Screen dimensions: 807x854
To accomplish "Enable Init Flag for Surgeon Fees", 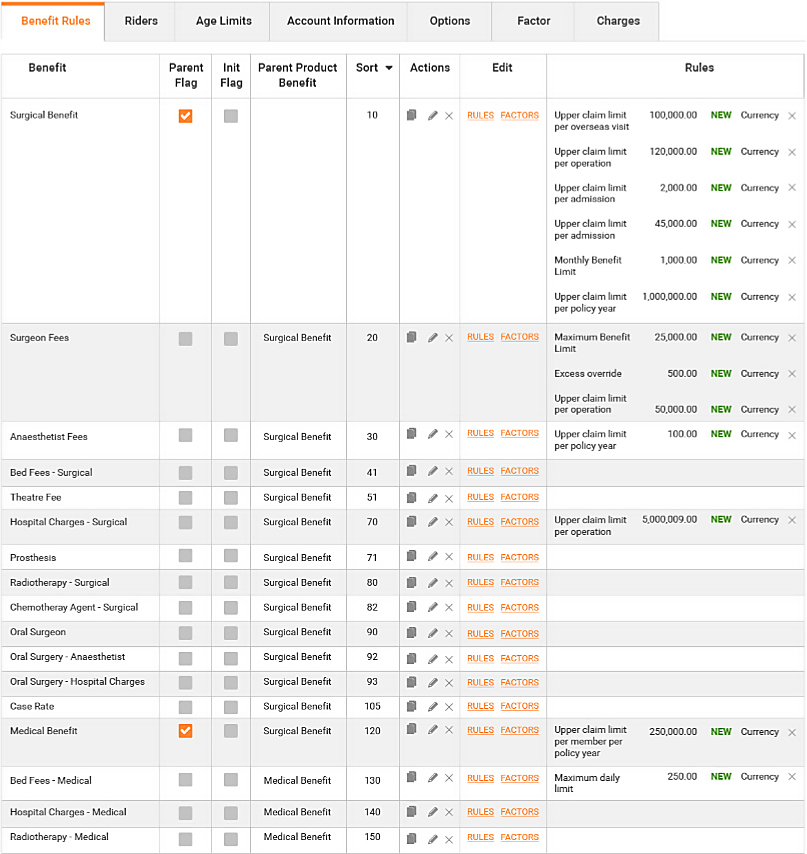I will (231, 339).
